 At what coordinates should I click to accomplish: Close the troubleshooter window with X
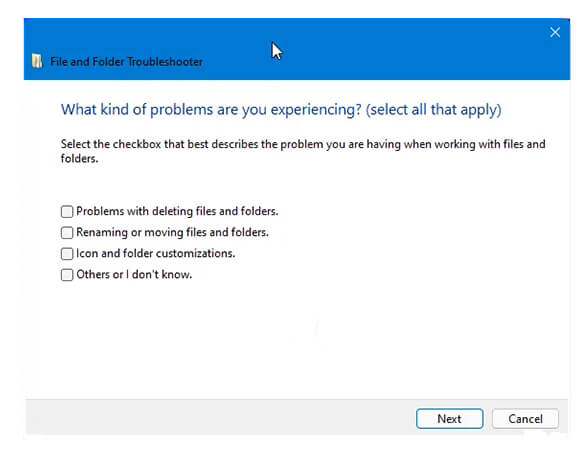(555, 32)
